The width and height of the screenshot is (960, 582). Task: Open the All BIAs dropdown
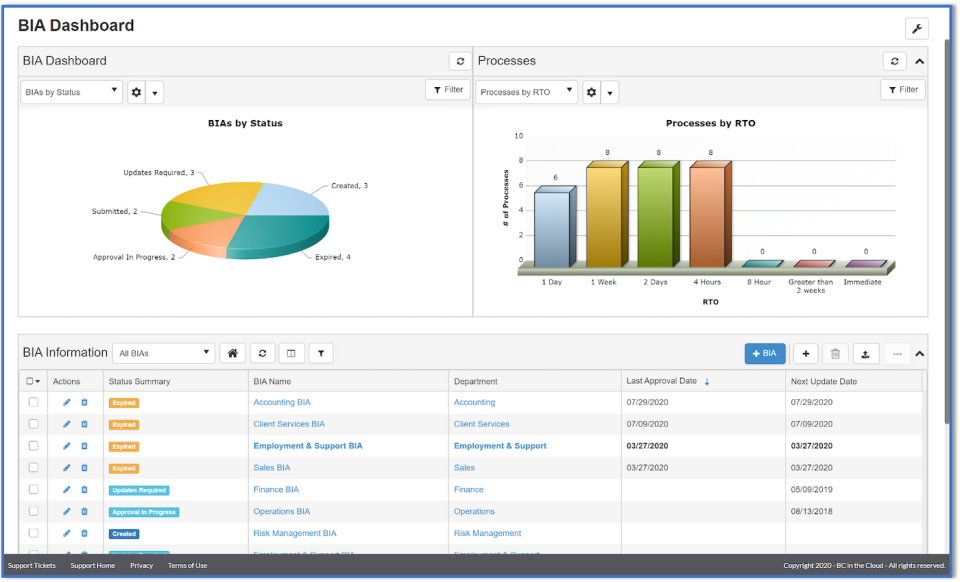tap(163, 353)
